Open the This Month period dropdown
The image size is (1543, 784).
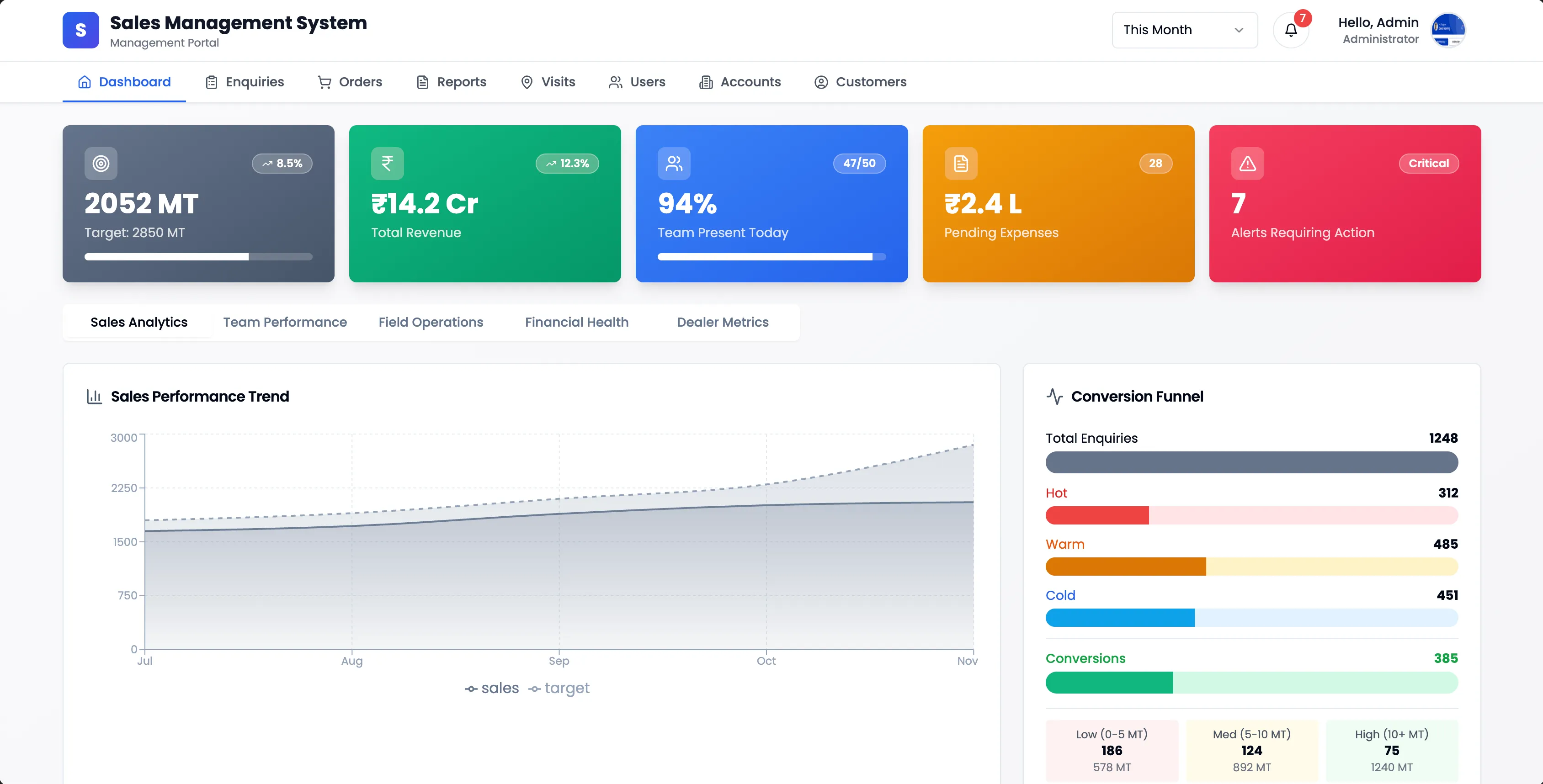[x=1184, y=29]
